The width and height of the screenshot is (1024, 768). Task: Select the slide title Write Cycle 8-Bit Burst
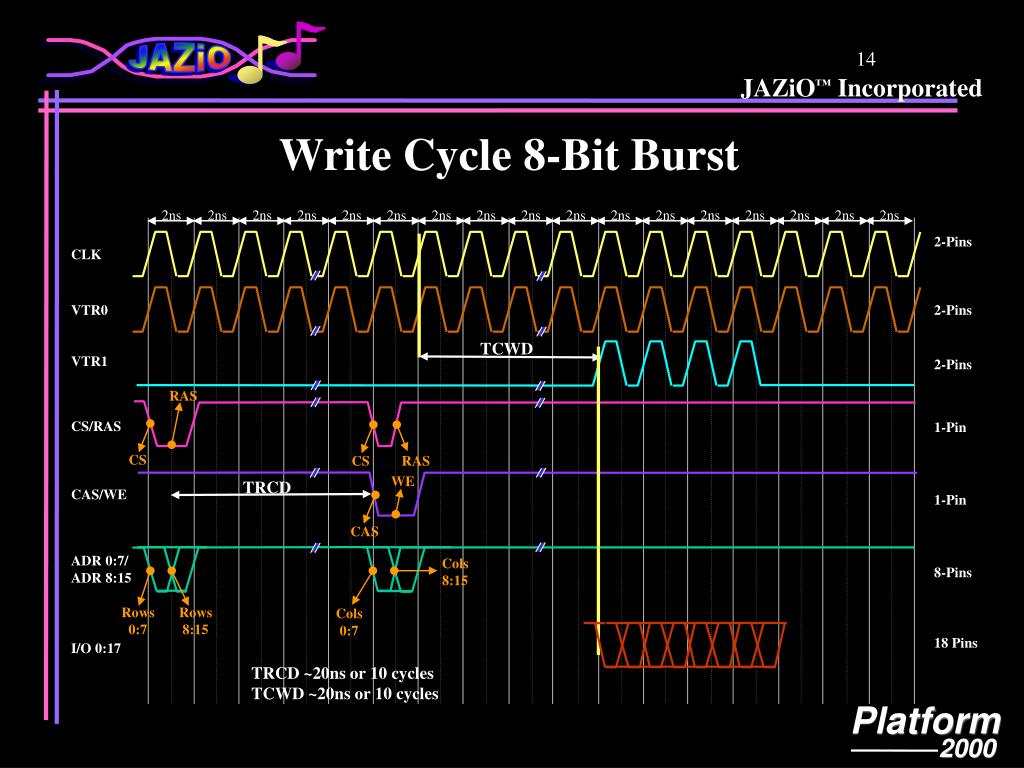click(509, 155)
